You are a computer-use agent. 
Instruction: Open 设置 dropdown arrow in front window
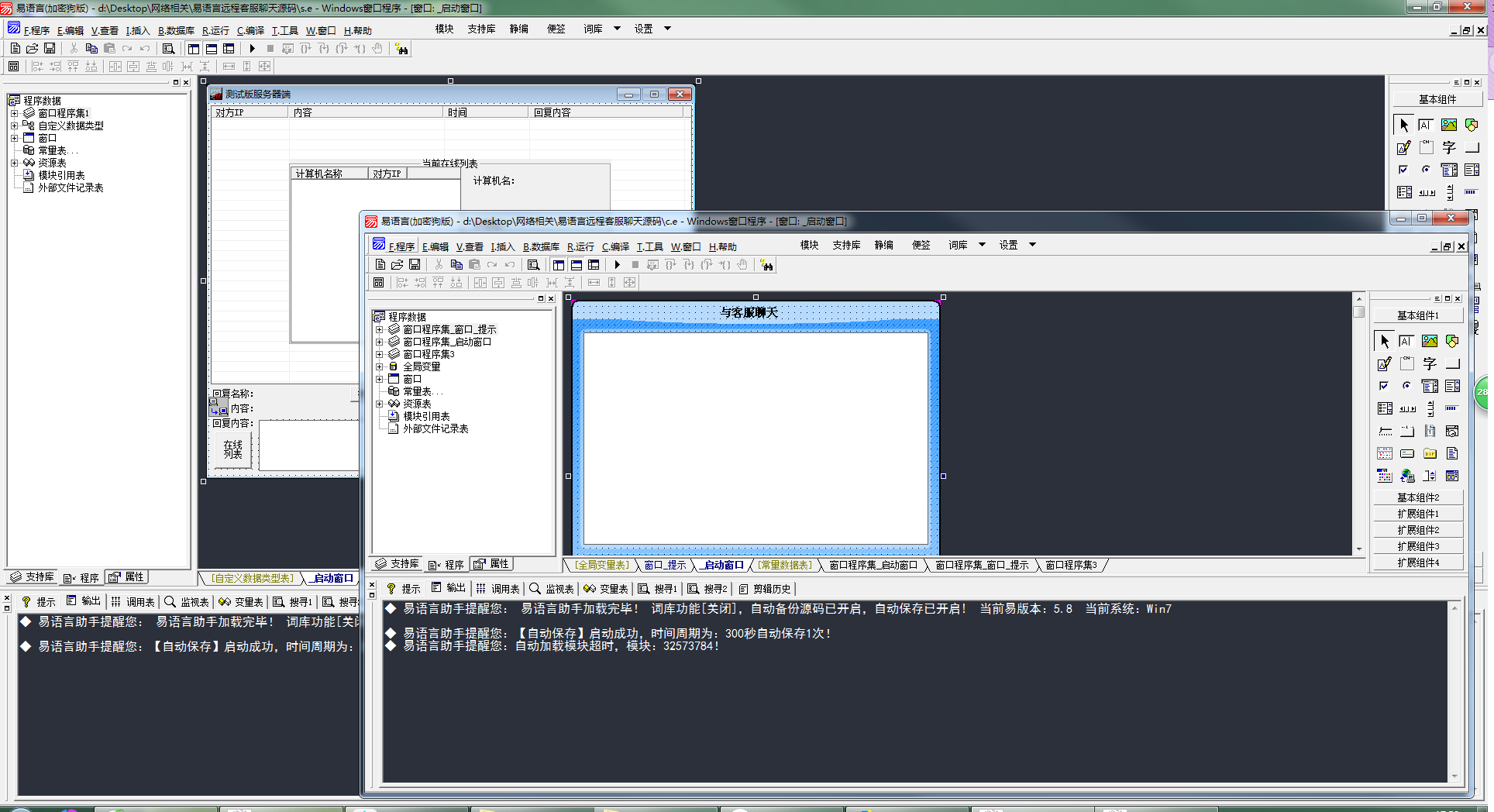[1032, 245]
